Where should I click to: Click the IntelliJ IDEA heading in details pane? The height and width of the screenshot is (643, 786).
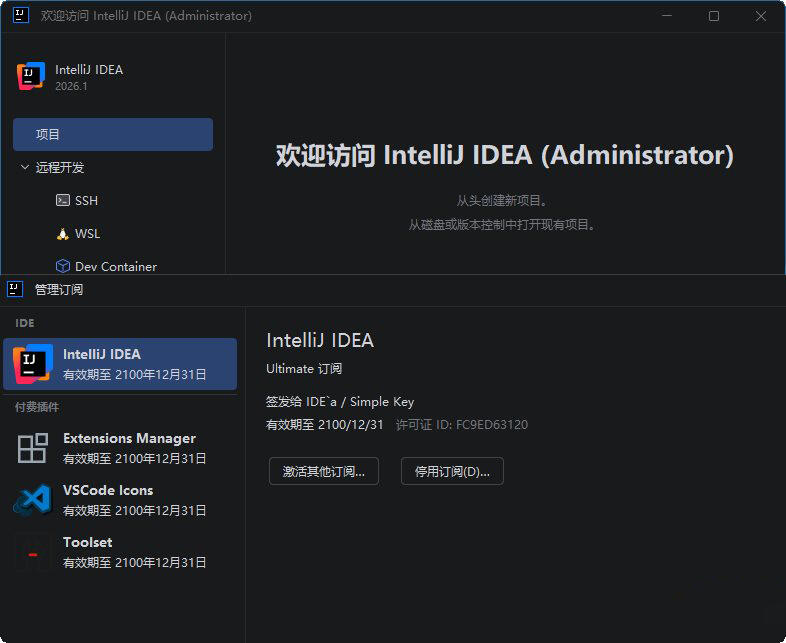320,340
